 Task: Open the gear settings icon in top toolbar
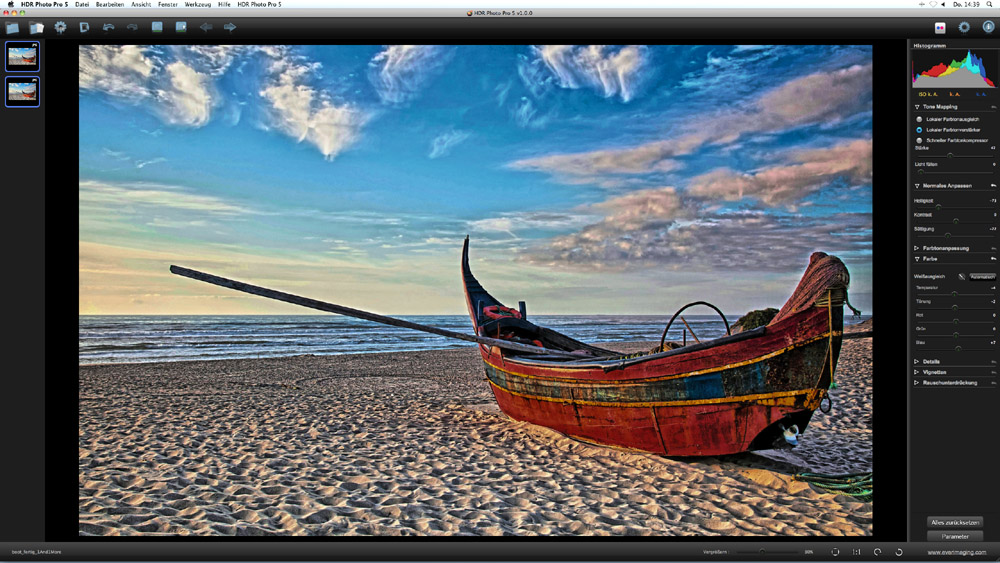[x=60, y=27]
